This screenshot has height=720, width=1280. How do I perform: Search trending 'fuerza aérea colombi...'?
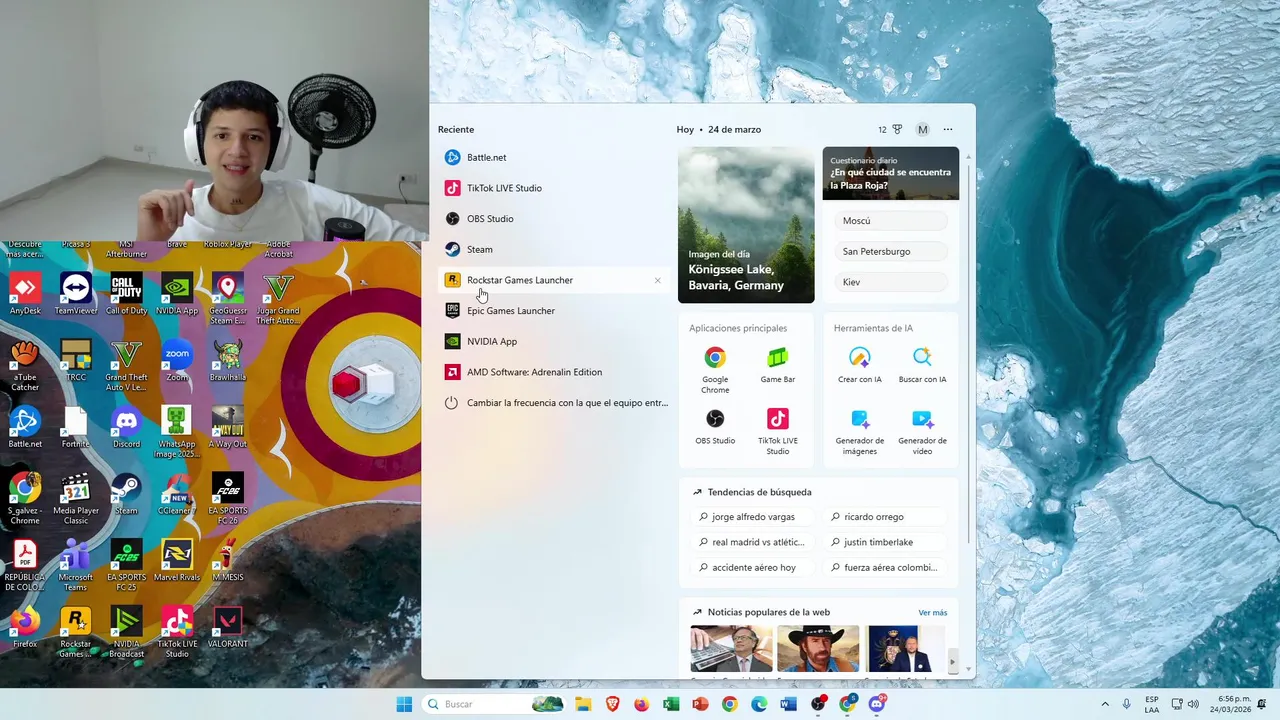[x=884, y=567]
